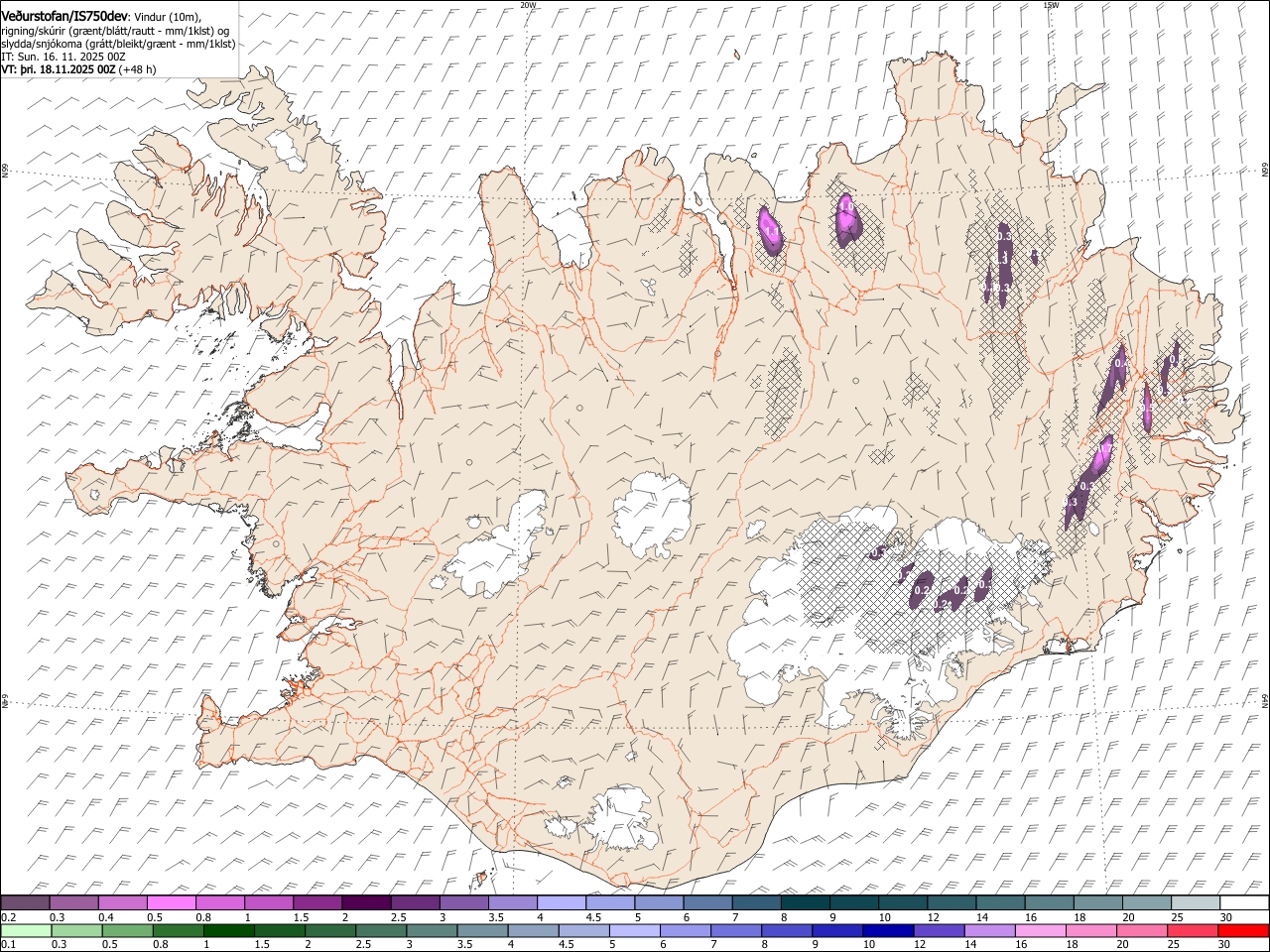Pick lower legend dark green swatch between 1 and 1.5

click(229, 930)
